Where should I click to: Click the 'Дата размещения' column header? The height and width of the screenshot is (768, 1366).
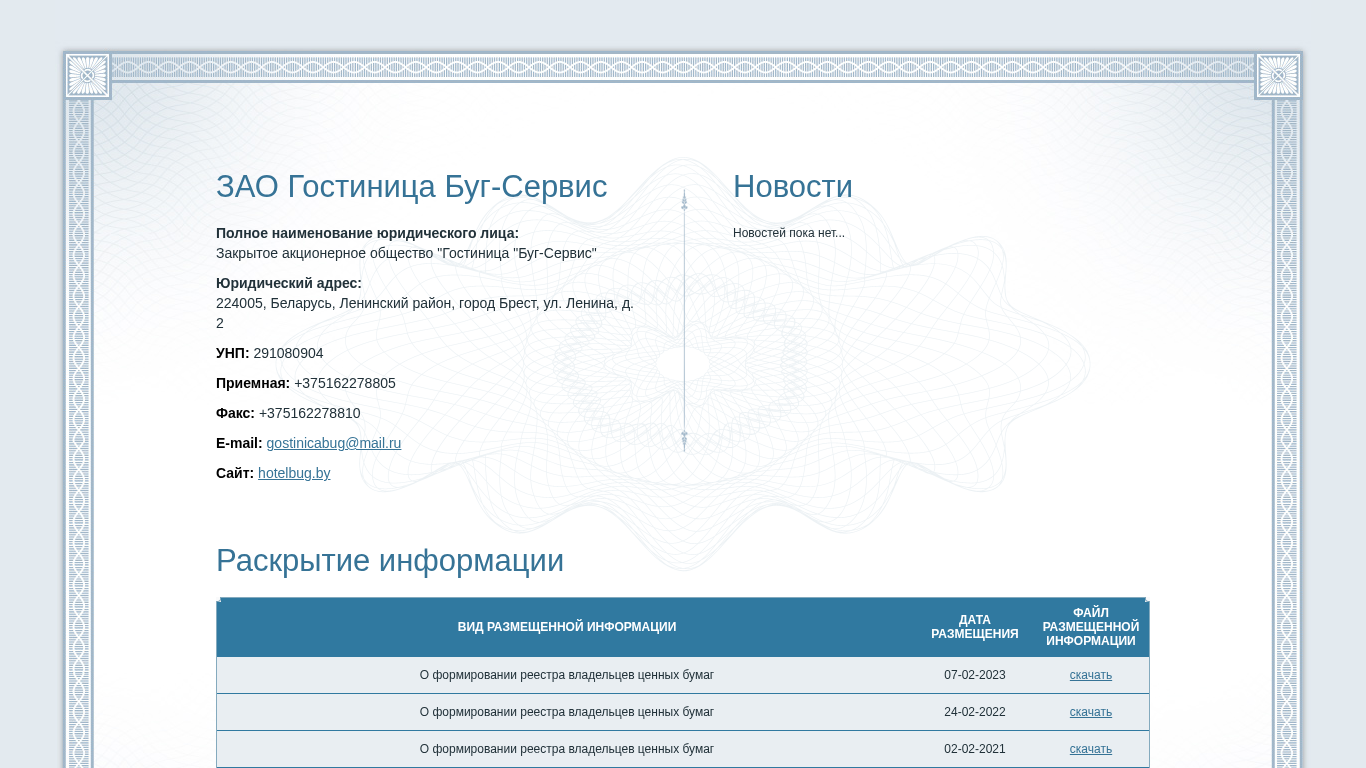point(974,627)
